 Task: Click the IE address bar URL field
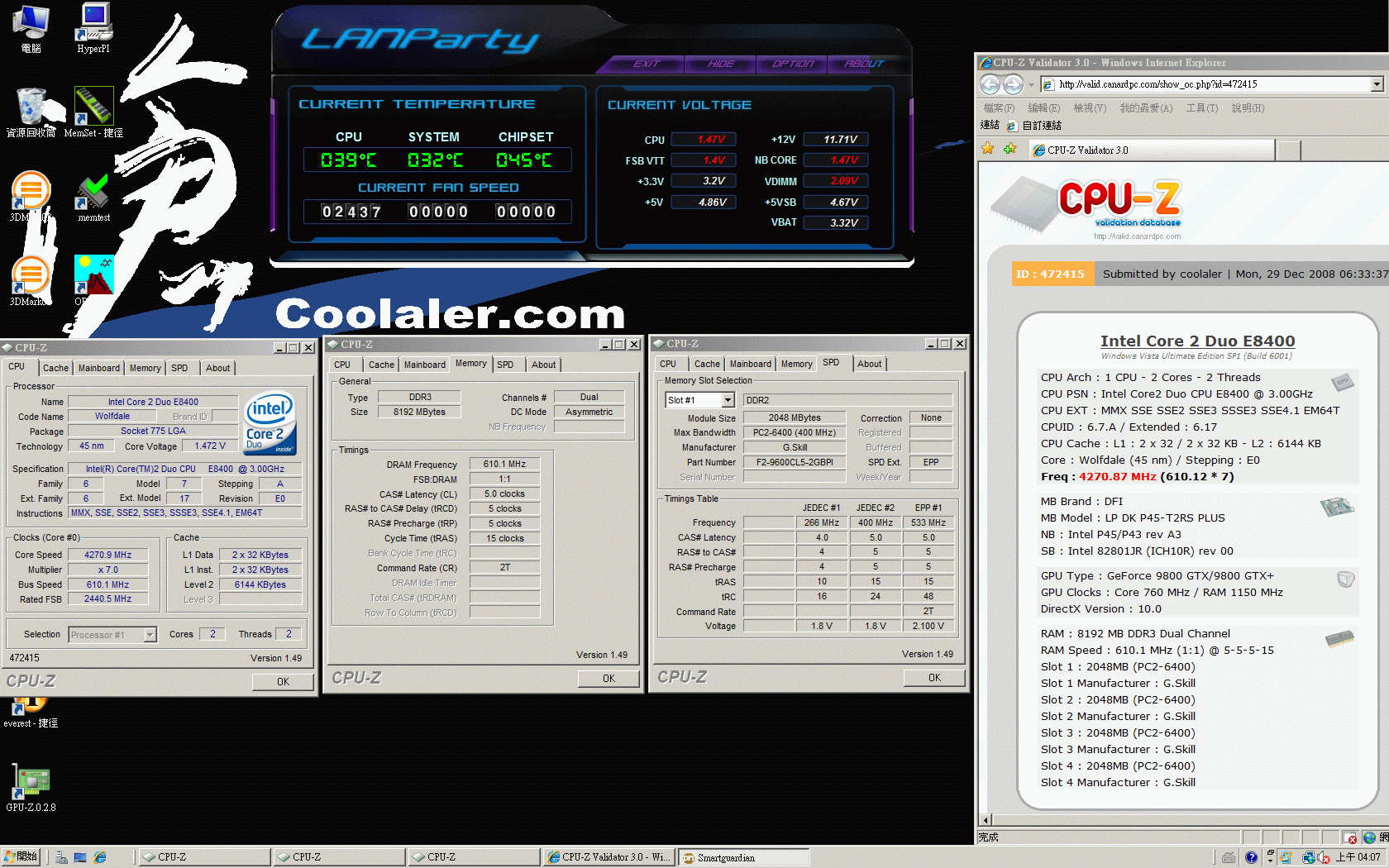(x=1212, y=84)
